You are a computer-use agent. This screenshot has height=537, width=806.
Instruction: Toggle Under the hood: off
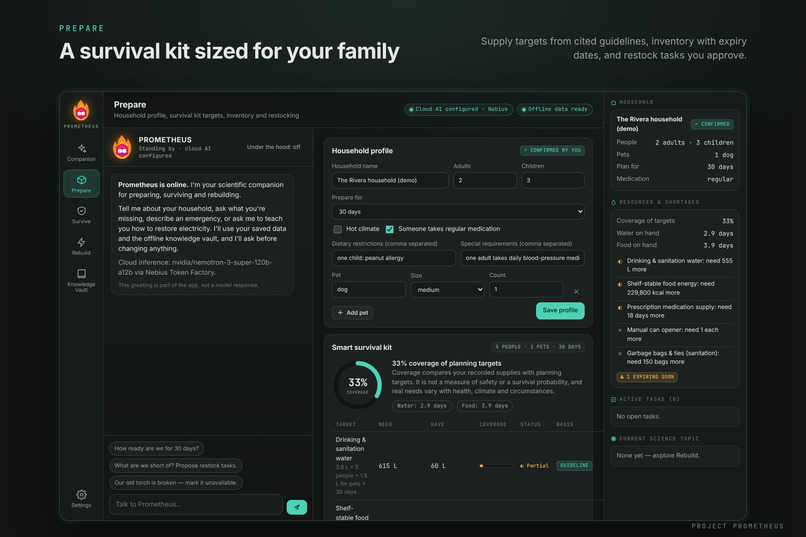[x=273, y=147]
